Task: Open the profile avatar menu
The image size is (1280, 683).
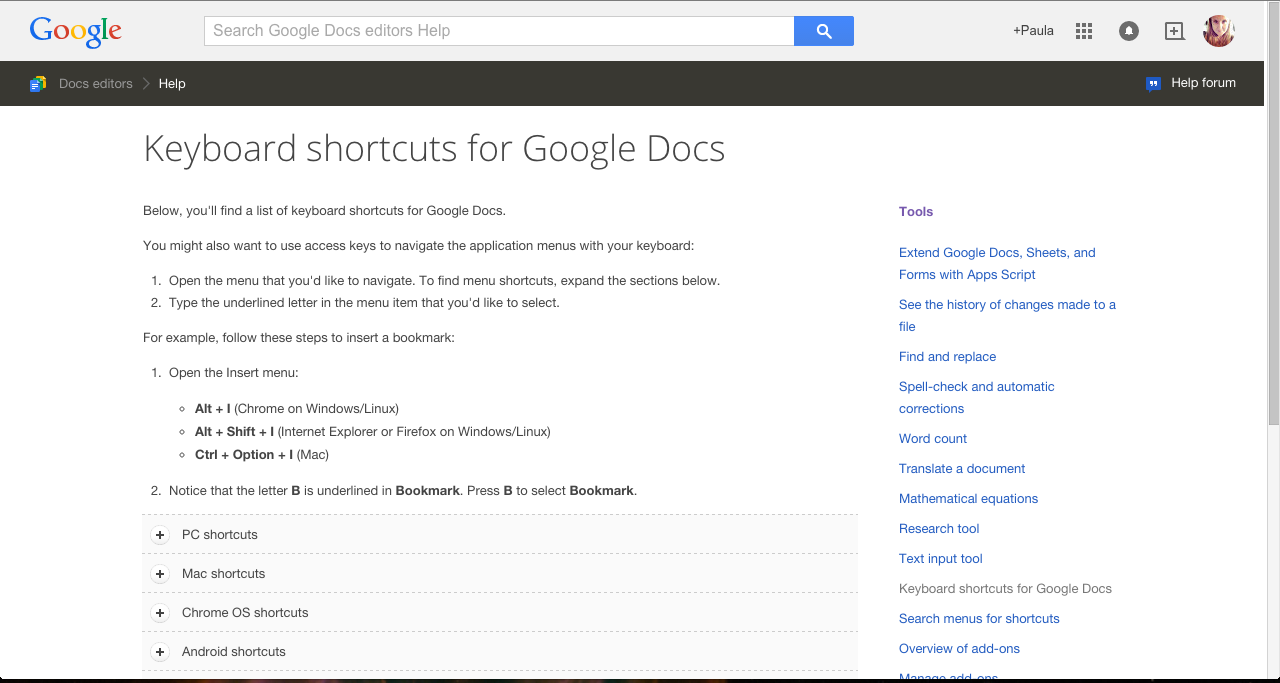Action: tap(1219, 31)
